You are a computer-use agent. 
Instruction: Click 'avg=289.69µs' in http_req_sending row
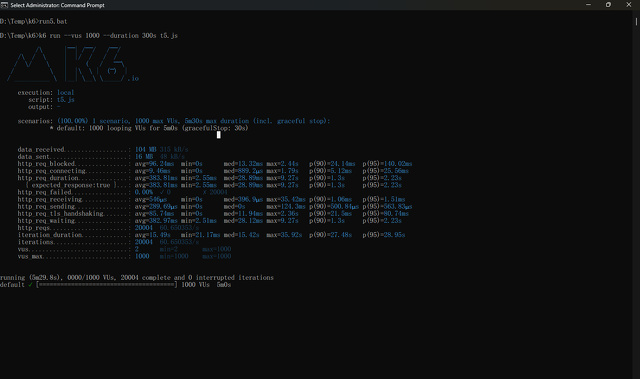point(156,206)
